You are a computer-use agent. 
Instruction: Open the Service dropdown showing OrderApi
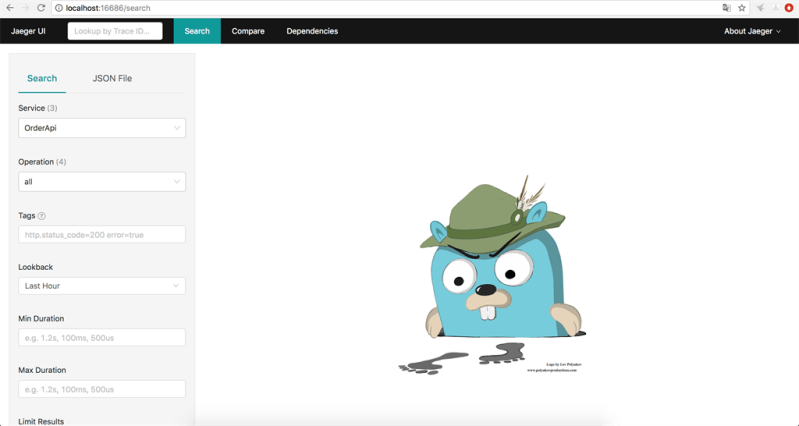pyautogui.click(x=102, y=128)
